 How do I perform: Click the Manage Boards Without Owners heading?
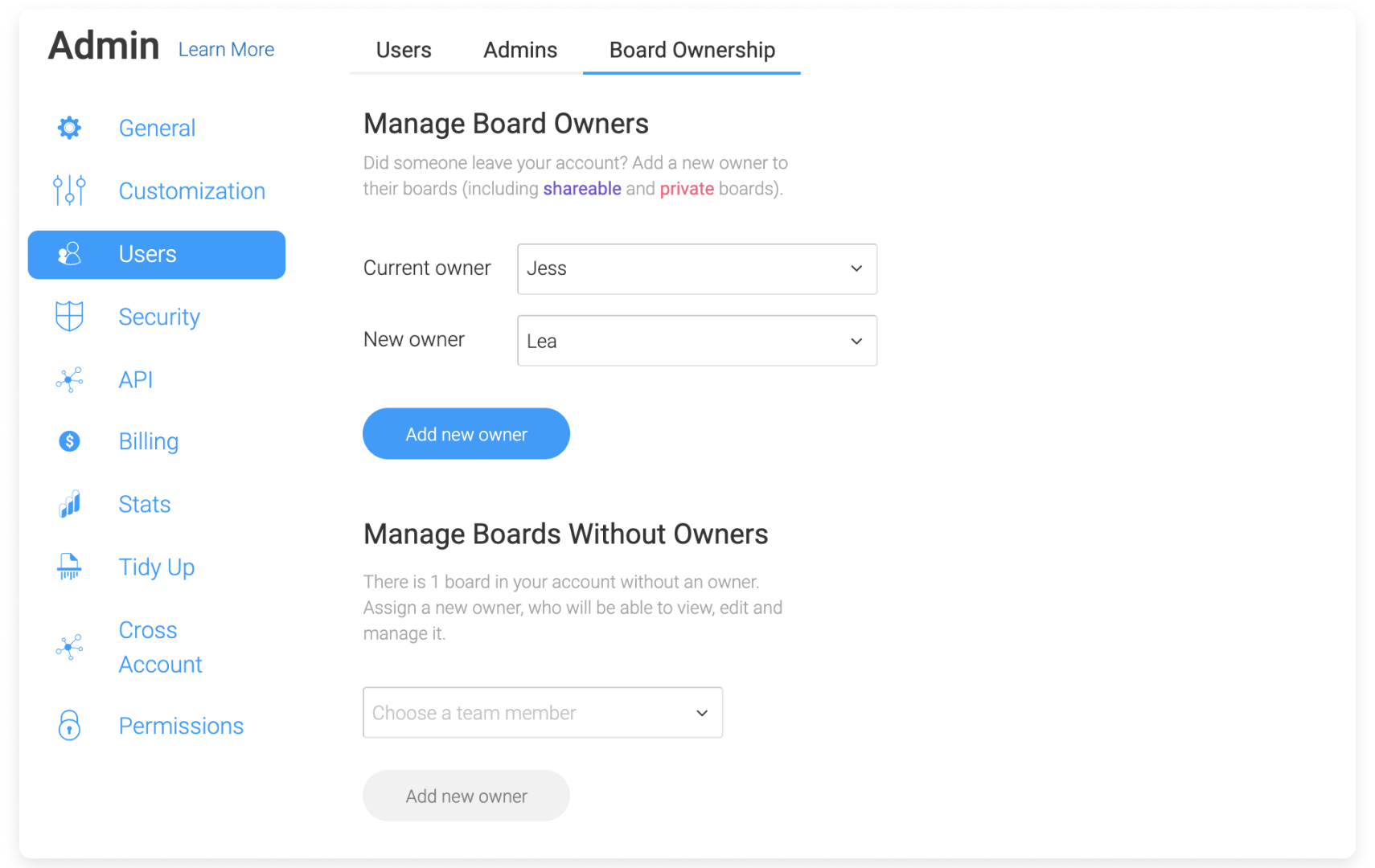point(566,534)
